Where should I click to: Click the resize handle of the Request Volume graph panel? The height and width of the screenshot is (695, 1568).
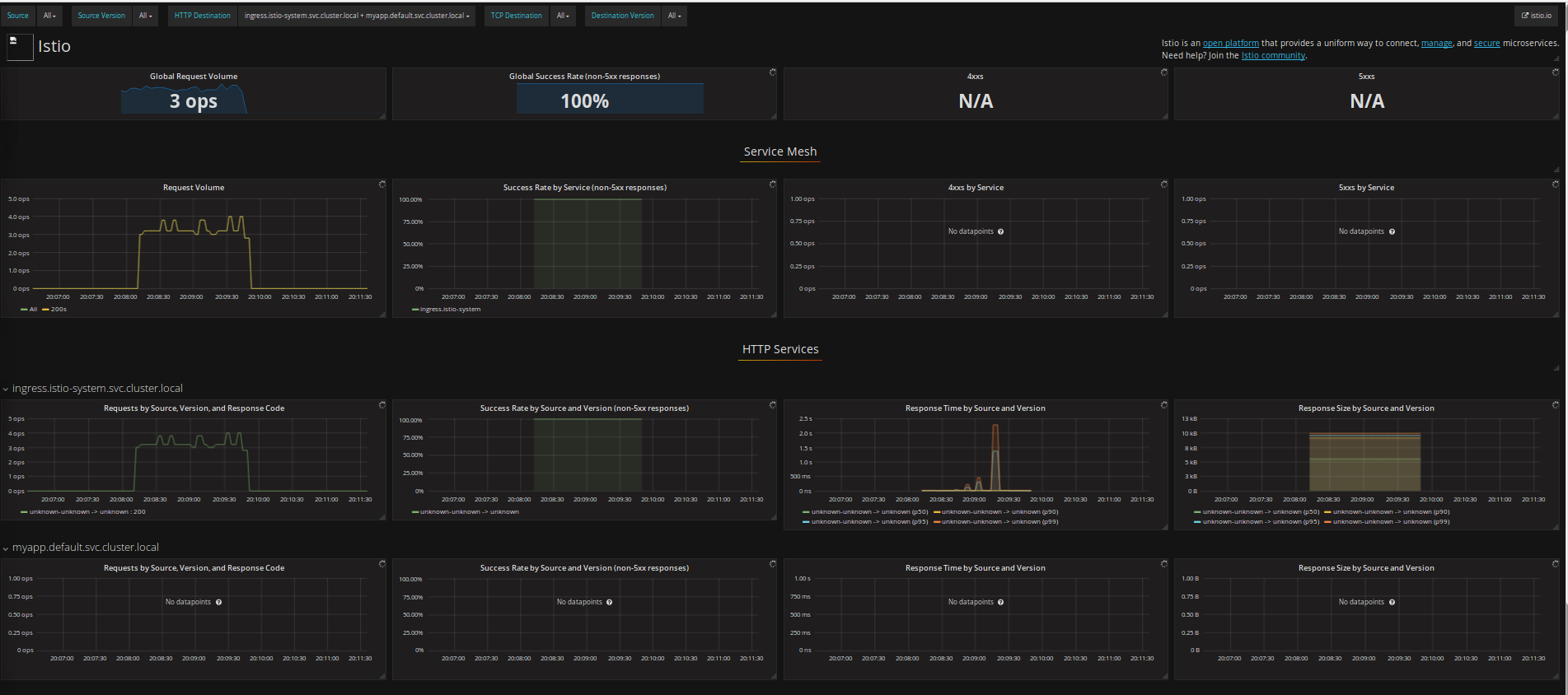pyautogui.click(x=382, y=314)
